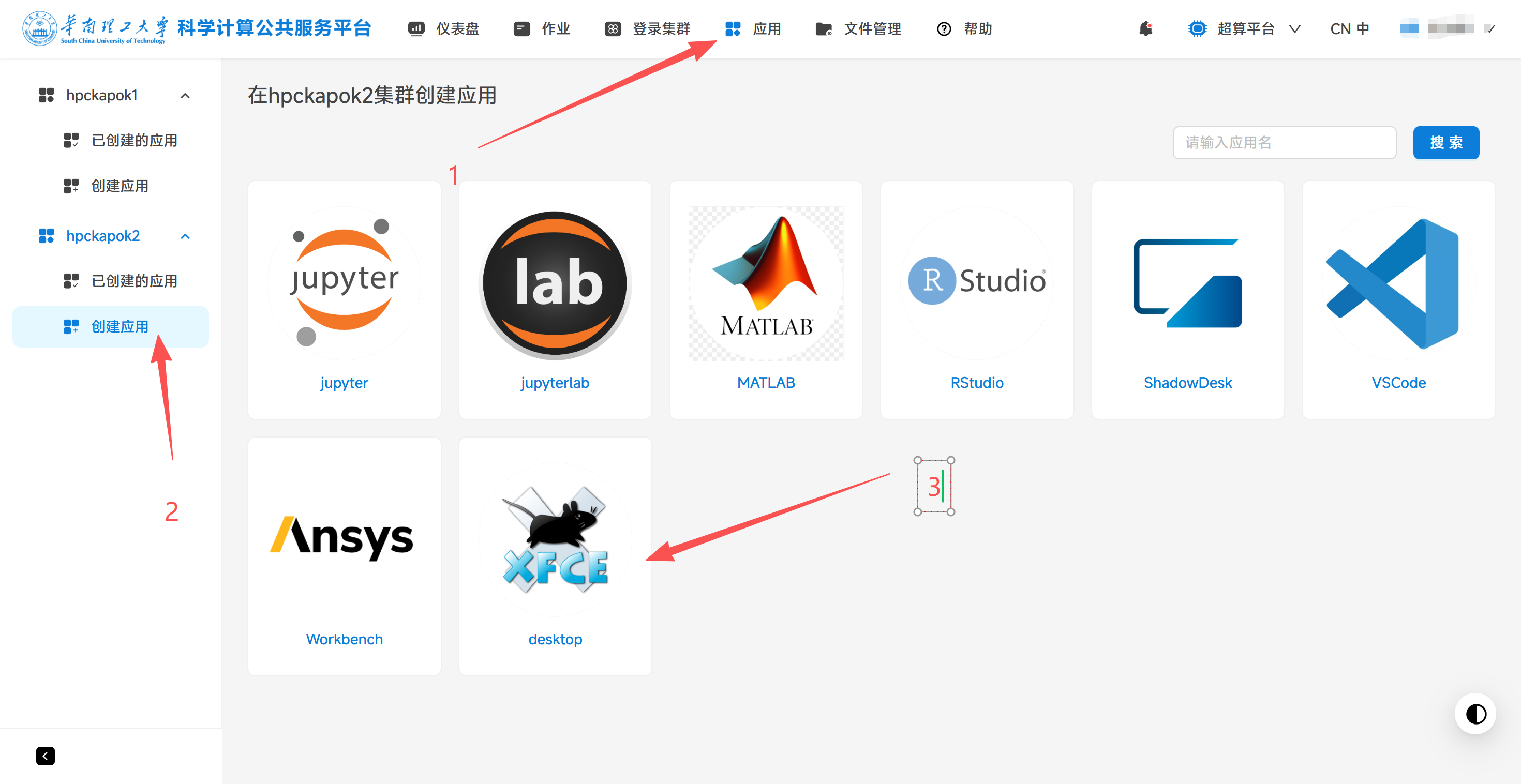
Task: Click the ShadowDesk name link
Action: [1187, 383]
